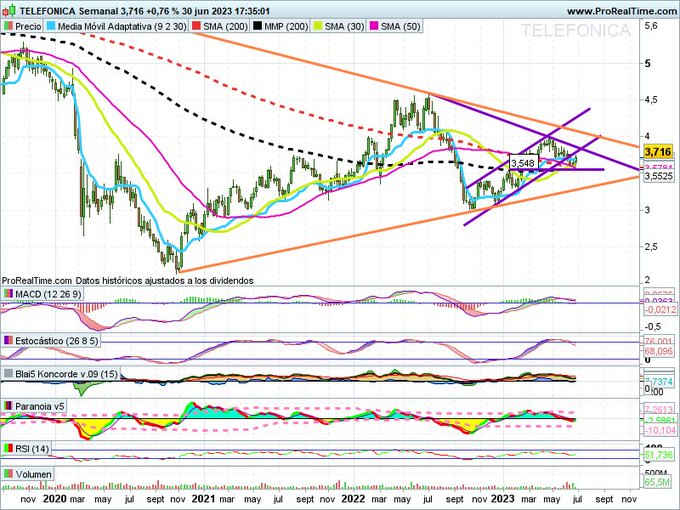Screen dimensions: 680x510
Task: Select the Volumen panel label
Action: (33, 474)
